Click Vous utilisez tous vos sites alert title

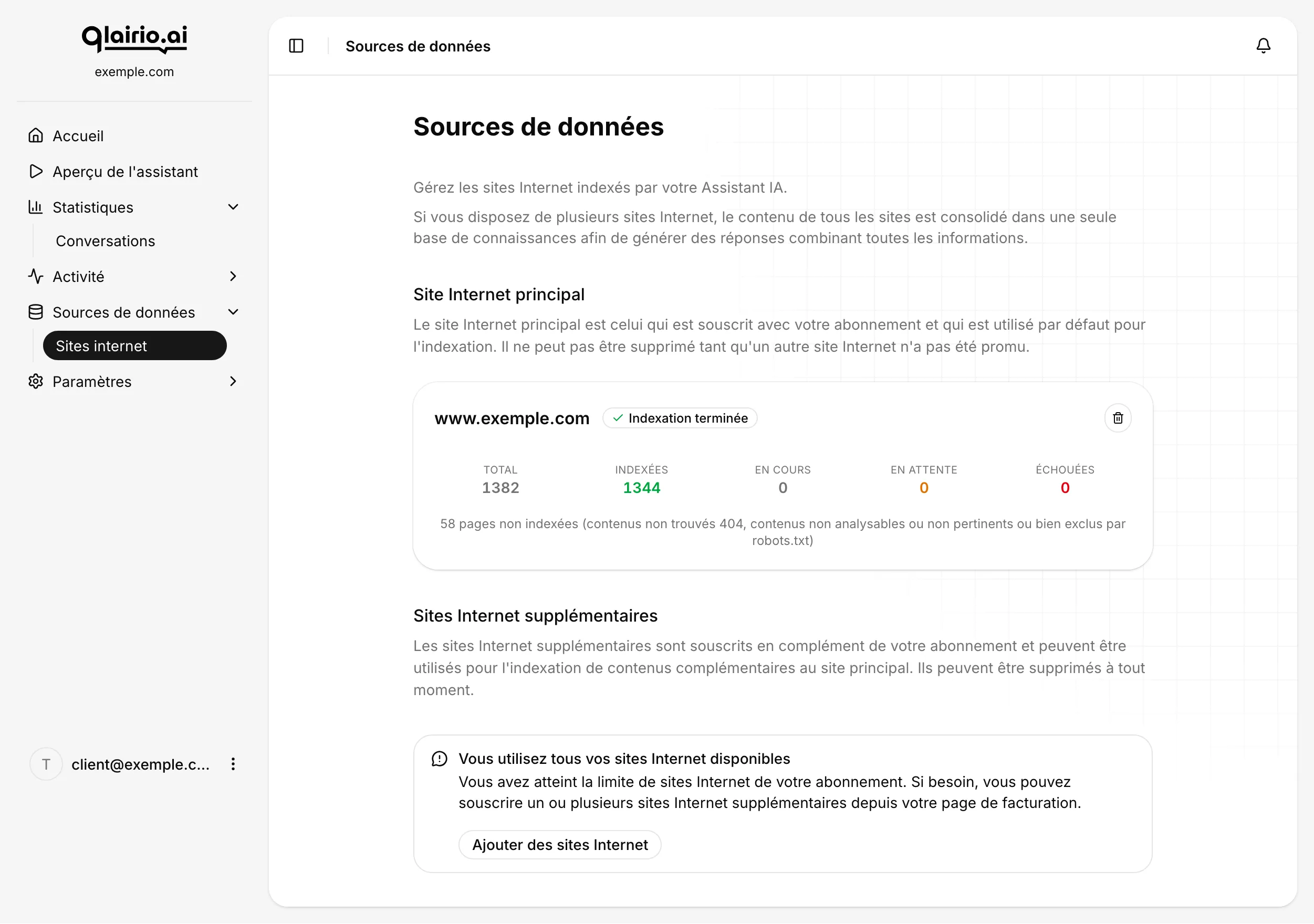click(x=624, y=759)
